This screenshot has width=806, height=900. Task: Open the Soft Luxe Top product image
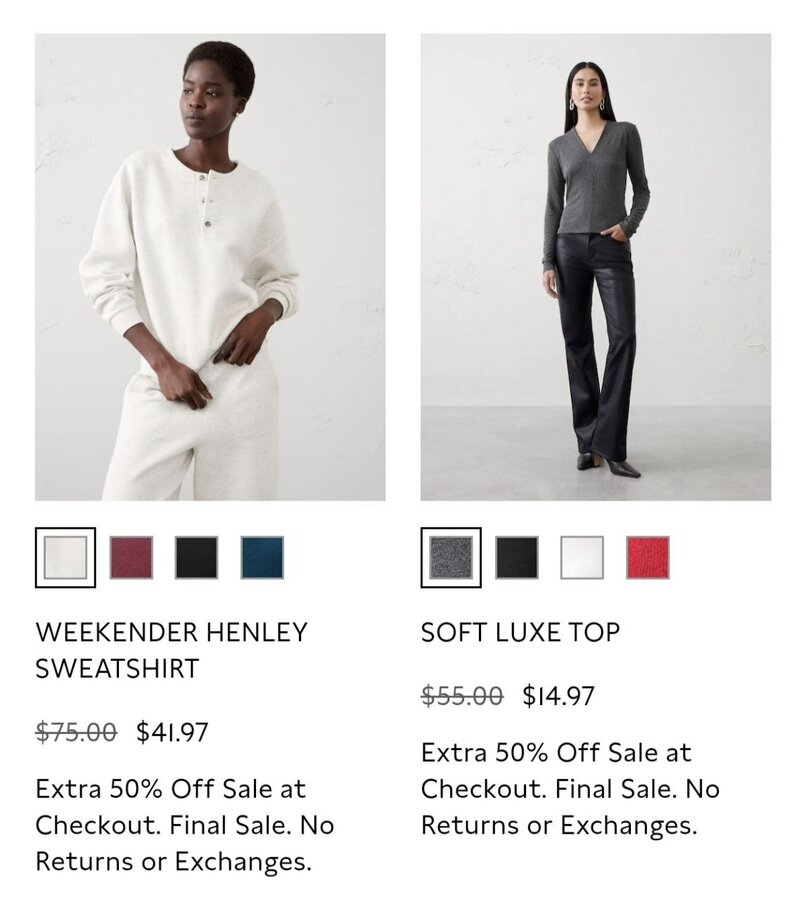[596, 267]
